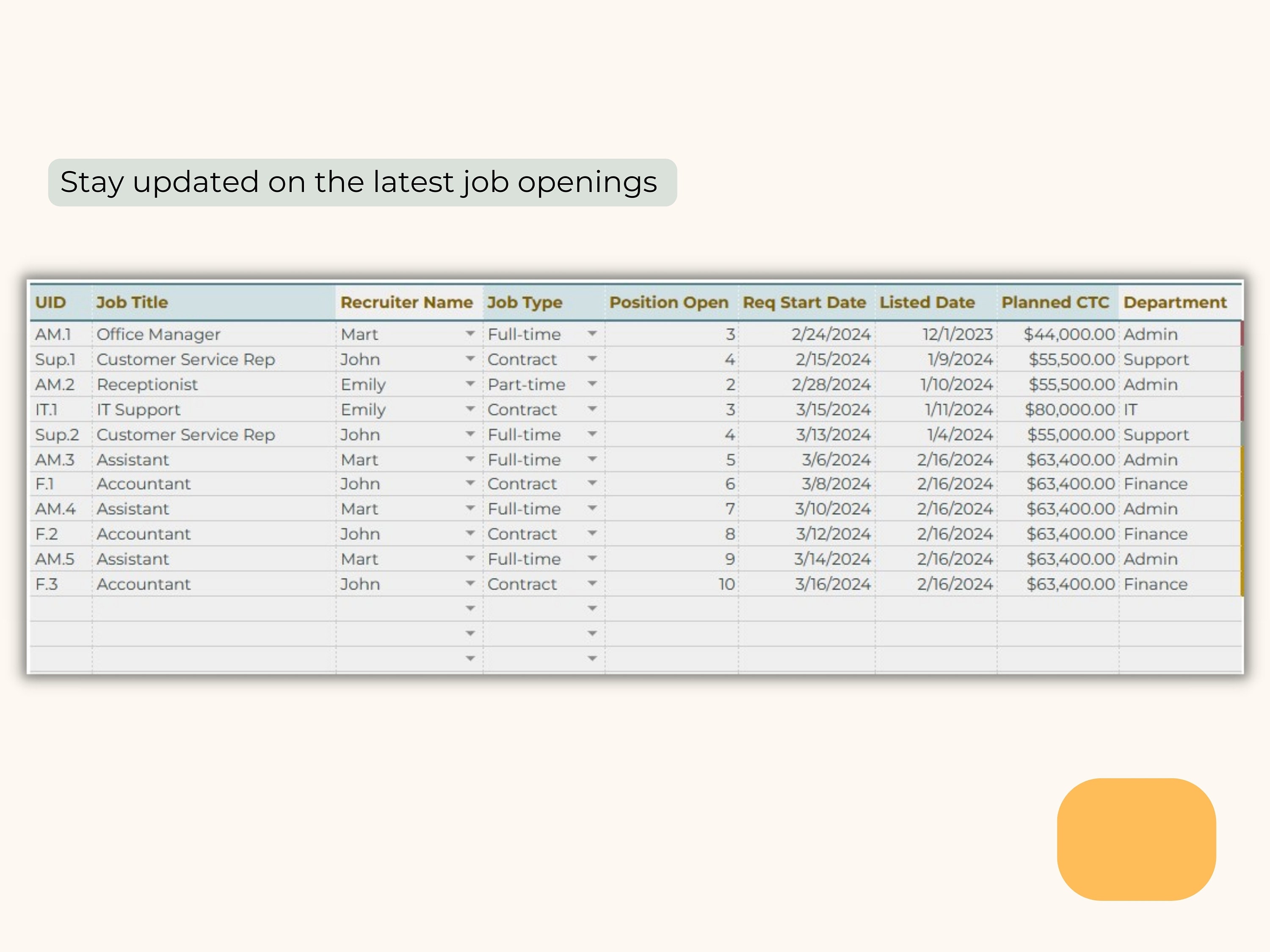Select the IT department cell for IT Support

click(1132, 409)
